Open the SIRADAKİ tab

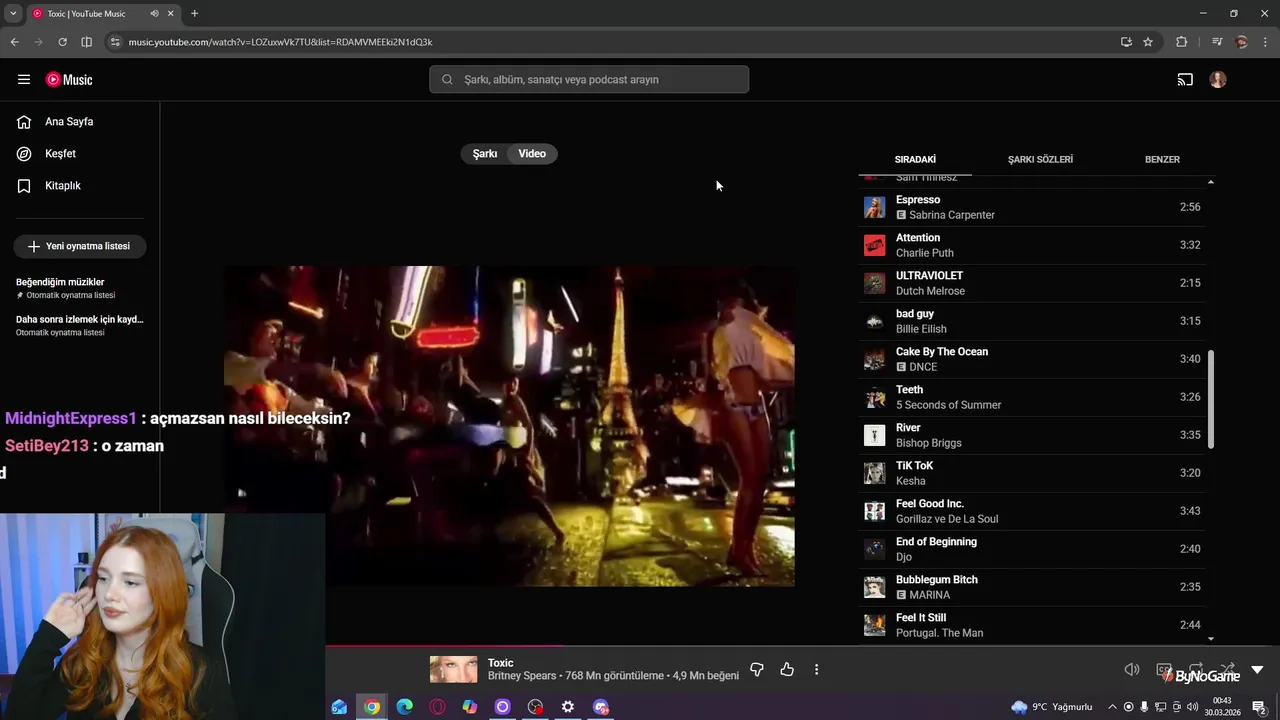915,159
